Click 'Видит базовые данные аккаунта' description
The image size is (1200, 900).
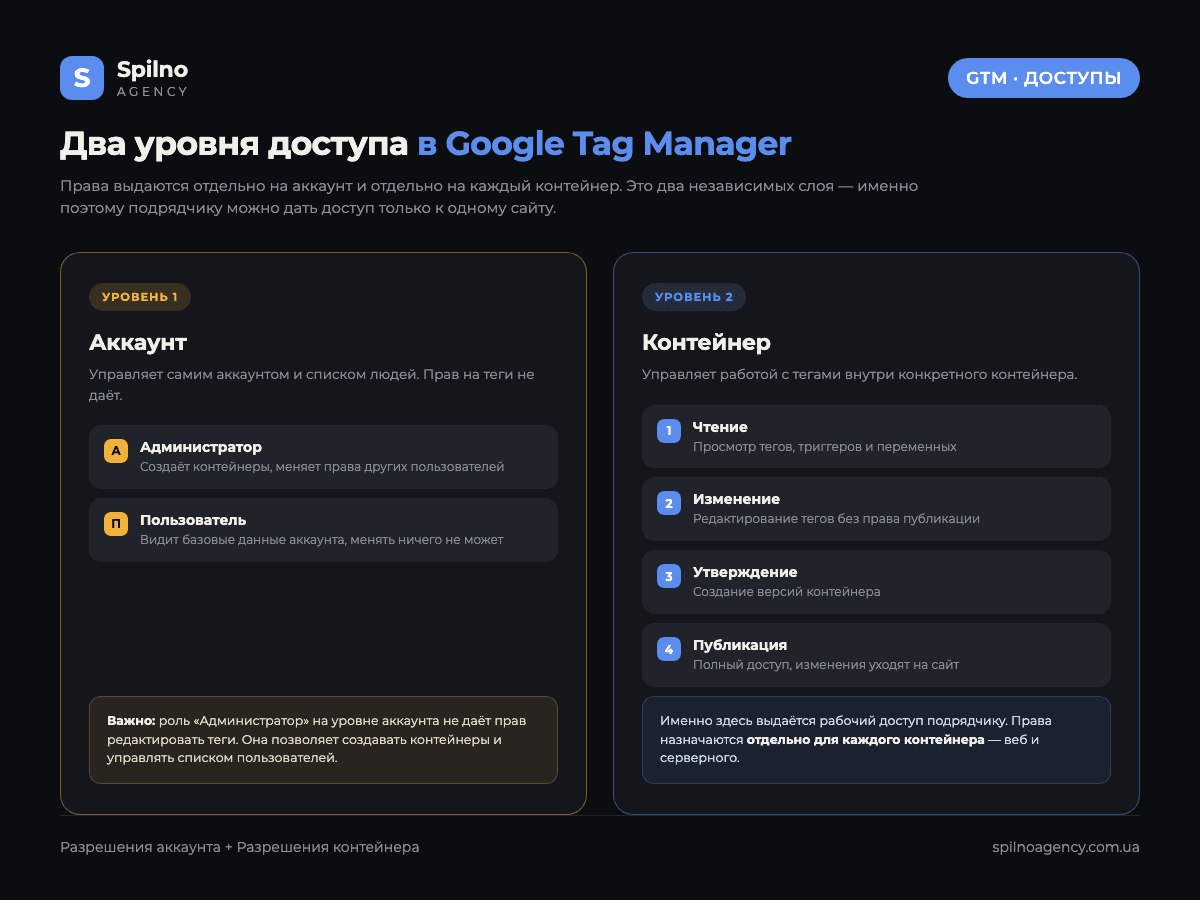pyautogui.click(x=322, y=540)
